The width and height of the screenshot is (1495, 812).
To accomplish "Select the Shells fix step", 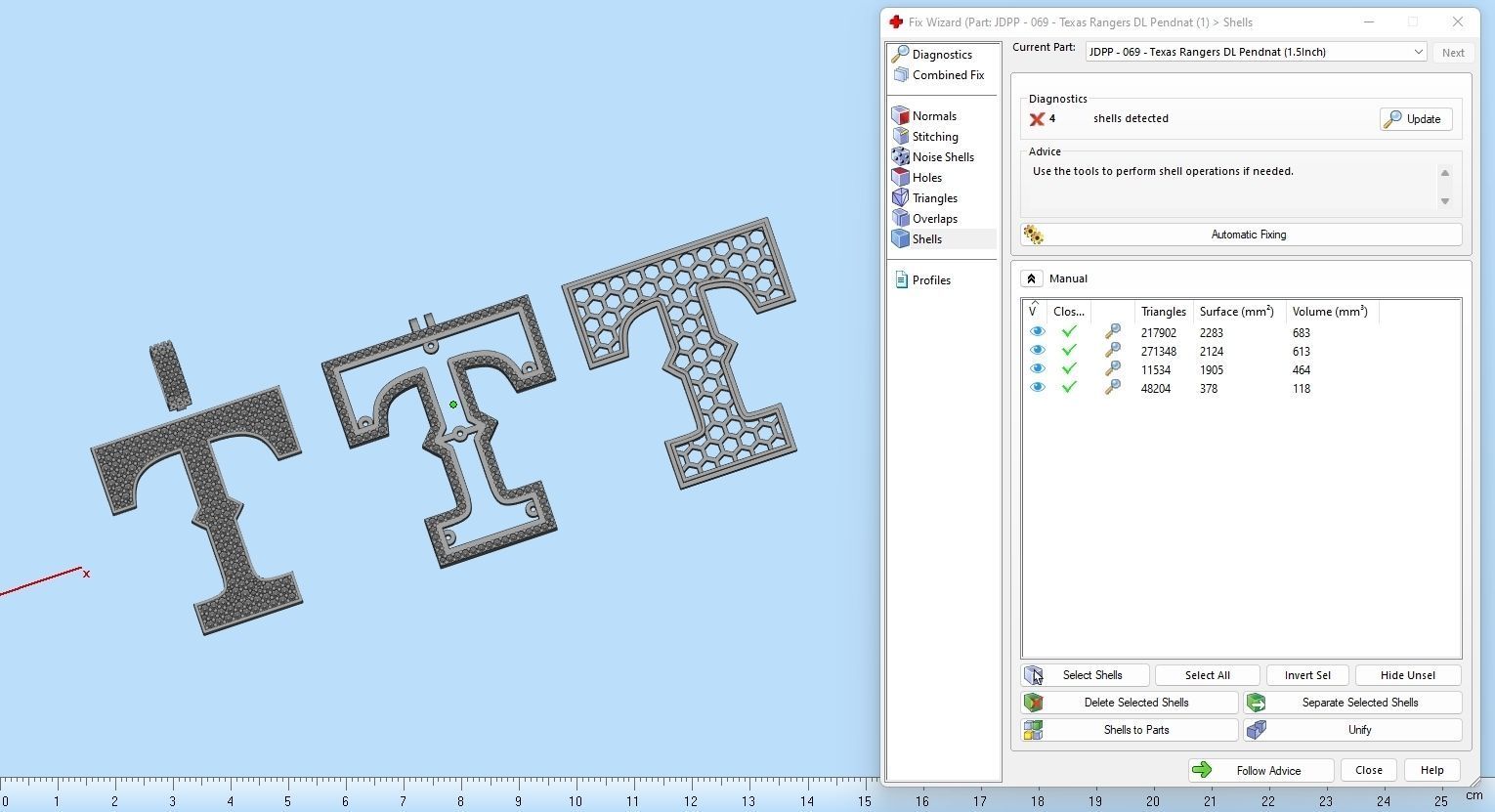I will click(942, 239).
